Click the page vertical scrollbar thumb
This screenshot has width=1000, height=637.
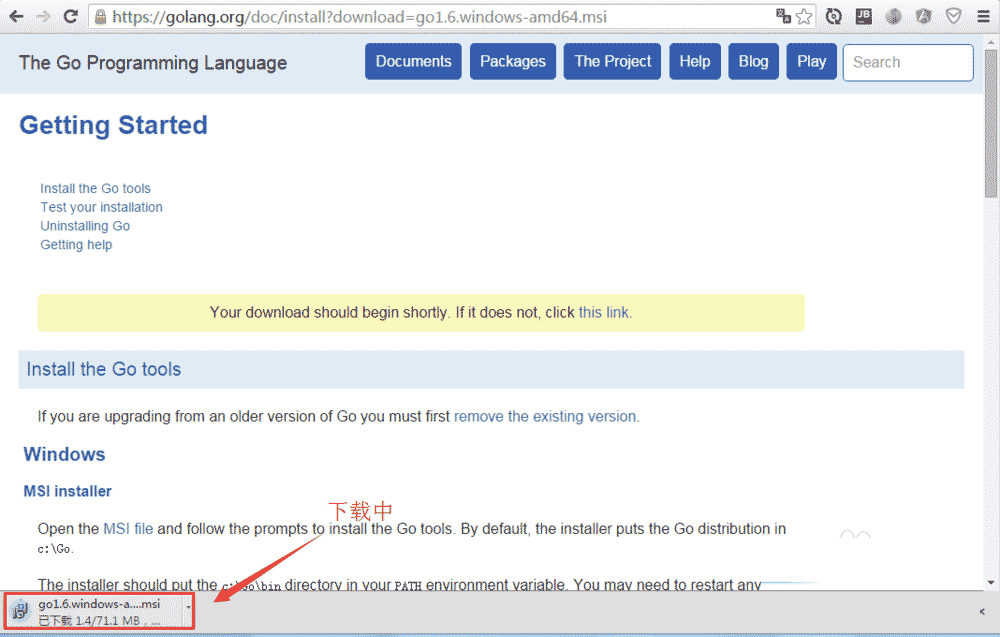coord(990,124)
